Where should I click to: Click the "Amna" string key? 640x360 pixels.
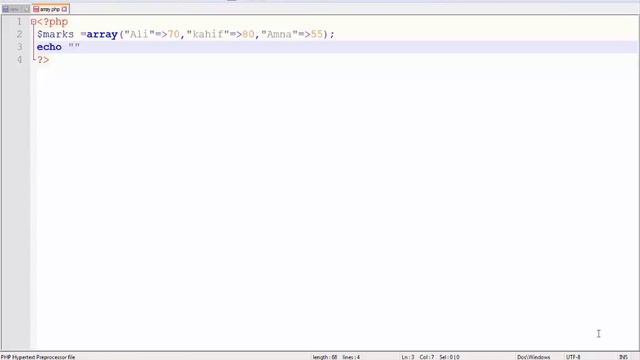click(x=279, y=34)
